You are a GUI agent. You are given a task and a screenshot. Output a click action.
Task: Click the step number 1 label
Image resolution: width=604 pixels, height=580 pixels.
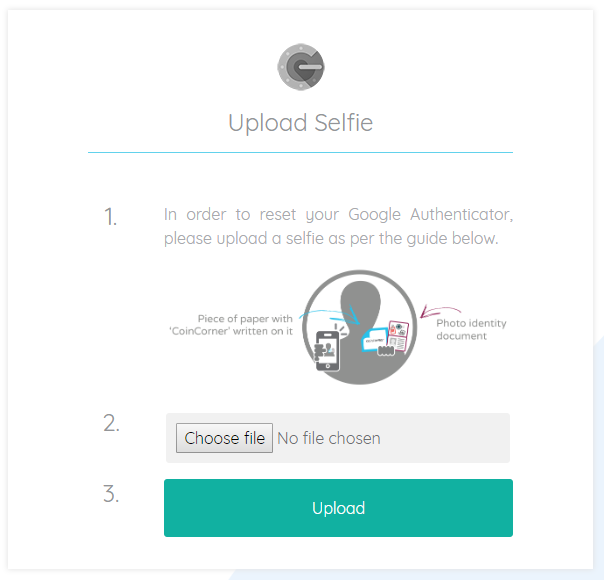pyautogui.click(x=111, y=216)
